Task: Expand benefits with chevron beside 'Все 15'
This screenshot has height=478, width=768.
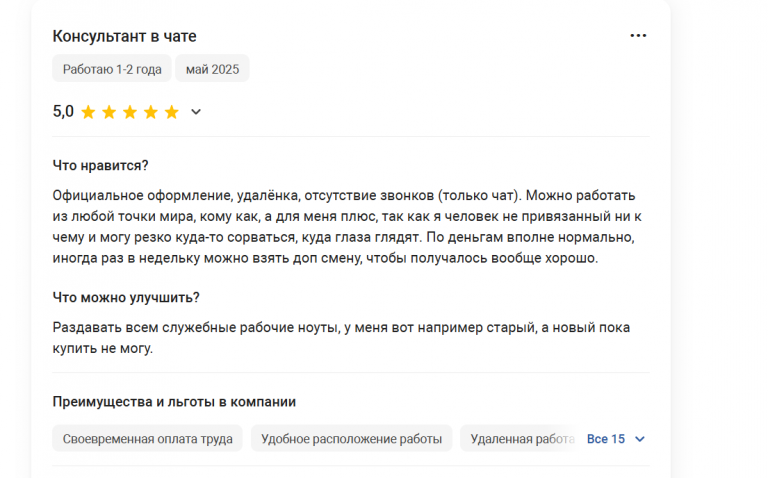Action: click(639, 439)
